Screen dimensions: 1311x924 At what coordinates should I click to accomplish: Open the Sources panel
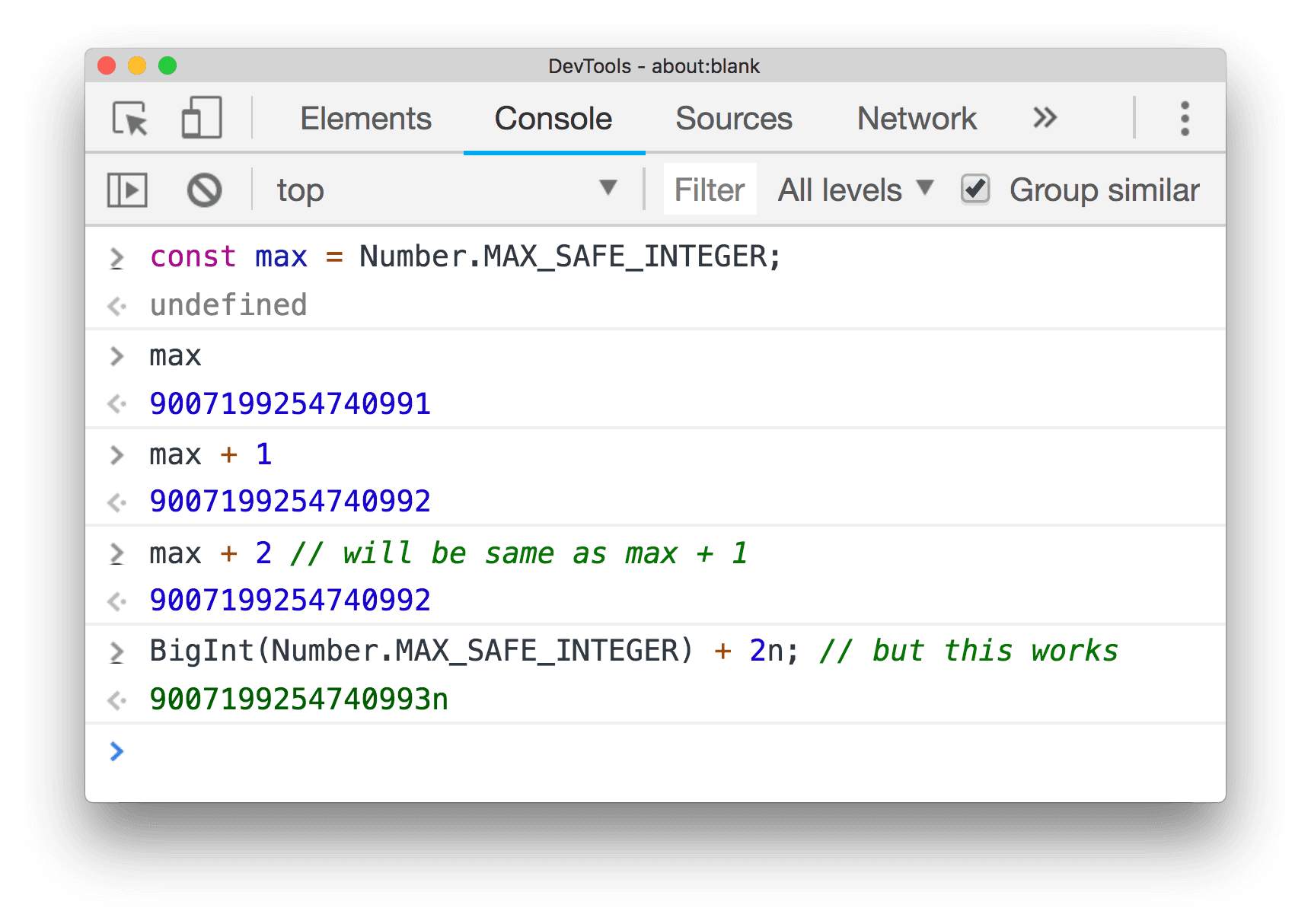click(733, 119)
